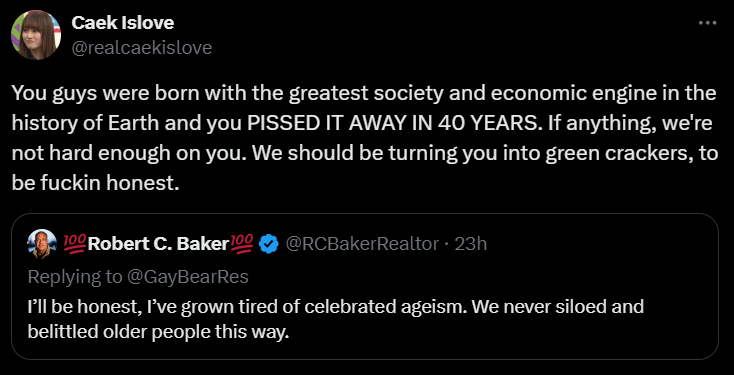
Task: Click the 100 emoji before Robert's name
Action: coord(75,243)
